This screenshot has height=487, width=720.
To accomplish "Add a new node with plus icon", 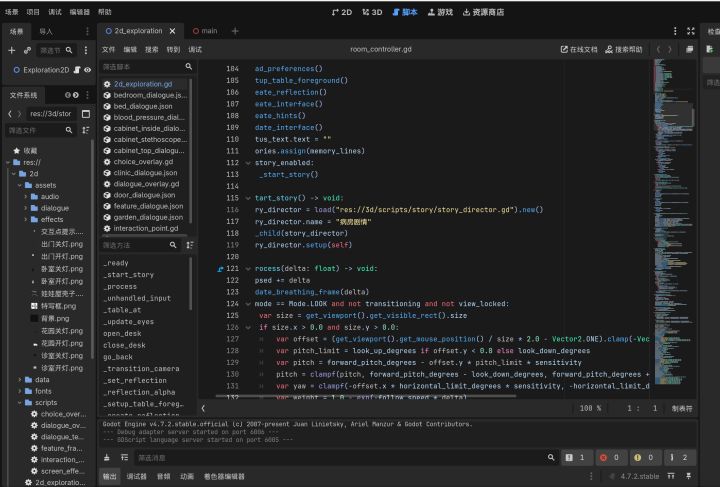I will click(x=12, y=50).
